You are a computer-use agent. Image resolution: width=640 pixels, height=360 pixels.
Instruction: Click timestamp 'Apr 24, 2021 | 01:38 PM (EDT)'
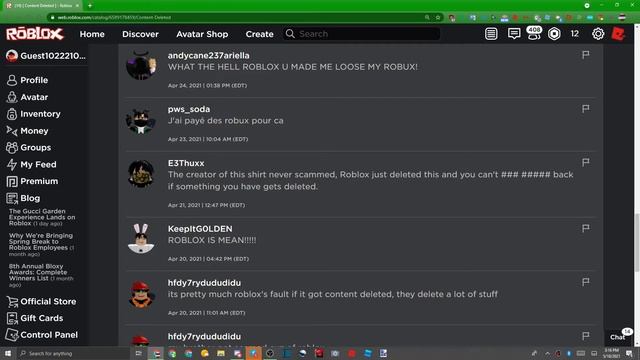coord(207,86)
